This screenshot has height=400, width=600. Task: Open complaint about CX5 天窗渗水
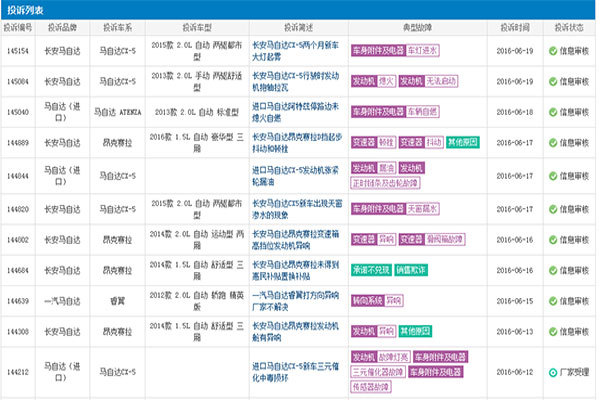coord(297,209)
